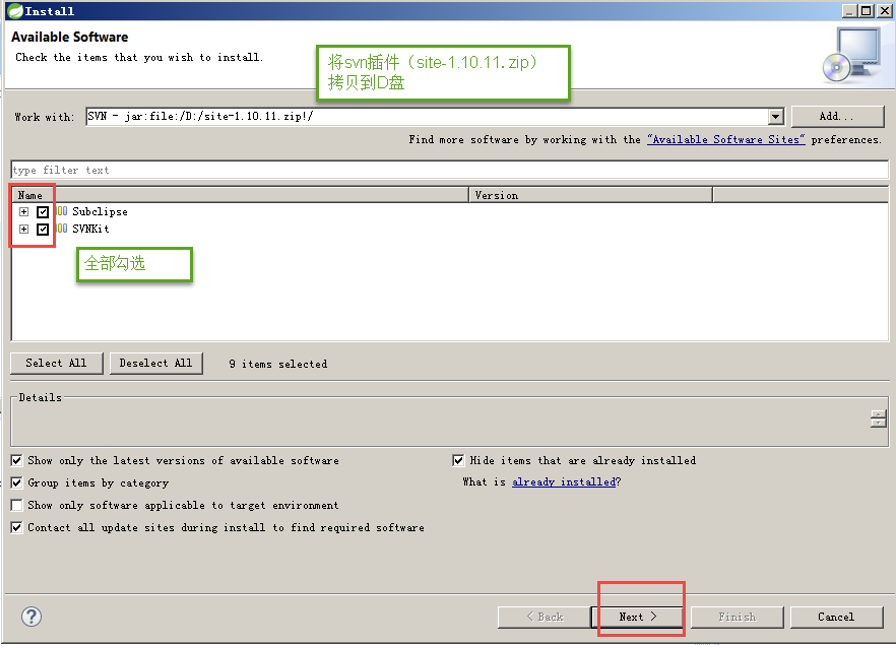Click the Cancel button
The height and width of the screenshot is (648, 896).
pos(837,617)
